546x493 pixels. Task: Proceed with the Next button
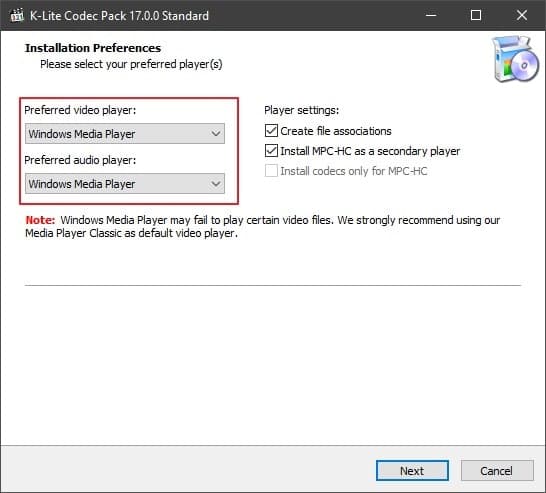pyautogui.click(x=412, y=471)
